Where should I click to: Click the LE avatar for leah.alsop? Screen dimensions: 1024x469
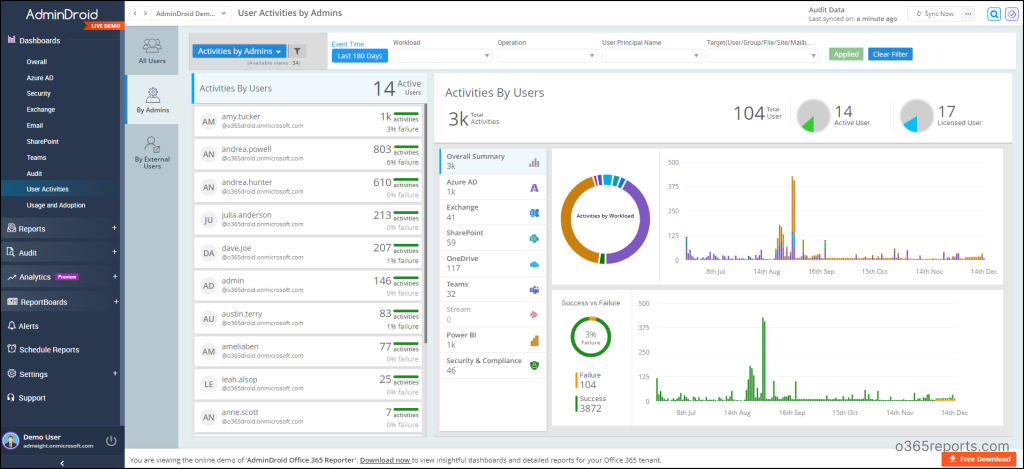coord(208,385)
